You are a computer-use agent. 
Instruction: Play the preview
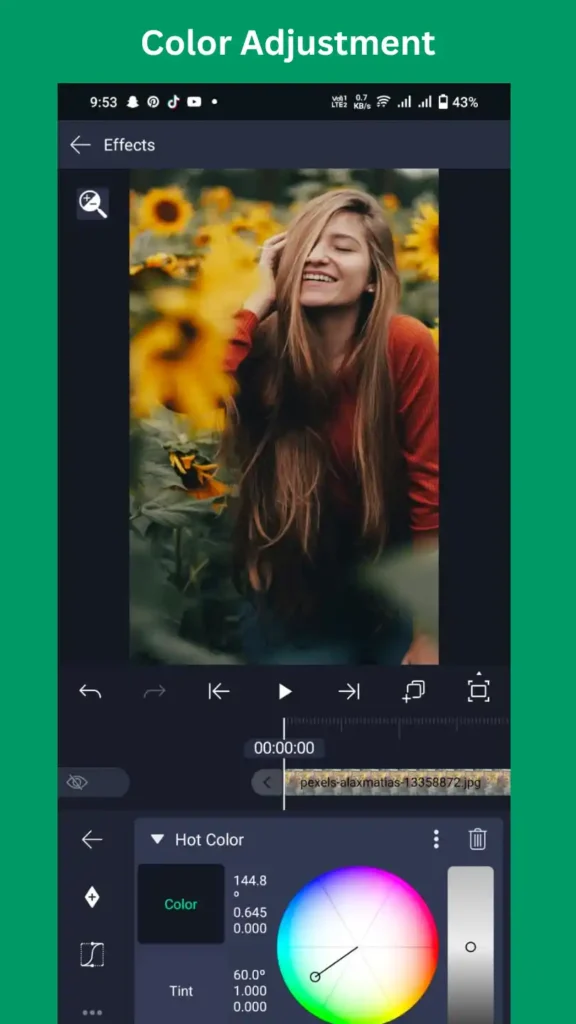[x=285, y=692]
